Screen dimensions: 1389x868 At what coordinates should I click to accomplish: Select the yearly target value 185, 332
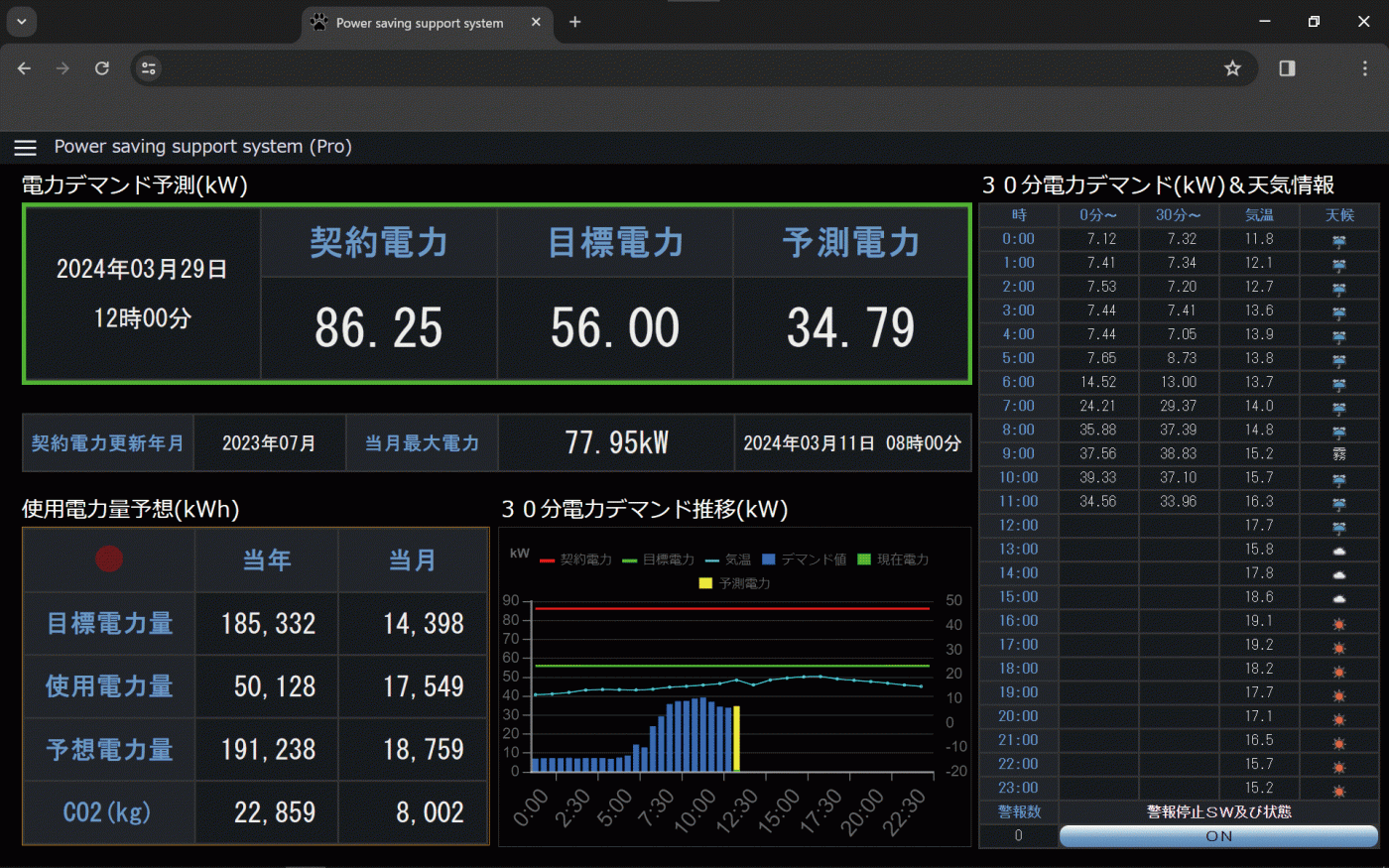[x=268, y=623]
